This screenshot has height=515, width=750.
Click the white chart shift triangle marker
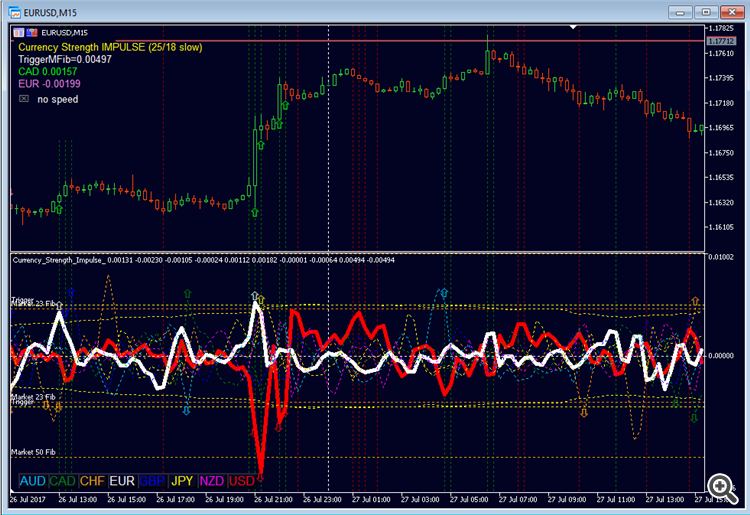573,27
